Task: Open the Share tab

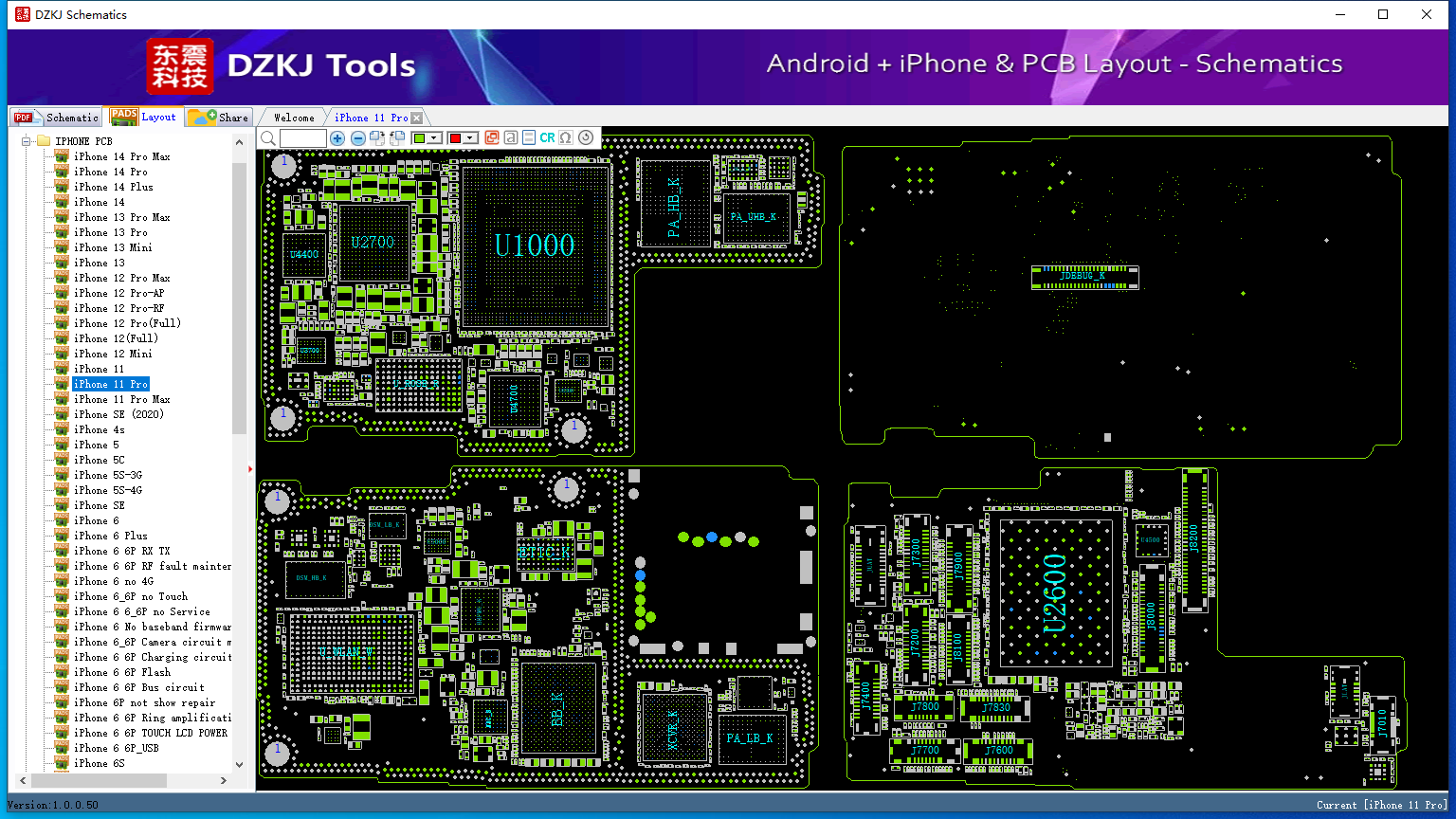Action: [218, 118]
